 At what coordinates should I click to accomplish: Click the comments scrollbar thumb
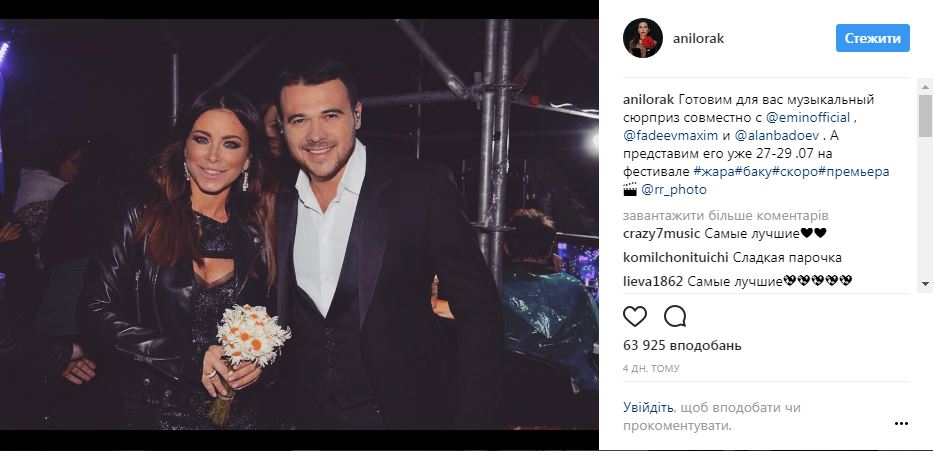point(925,116)
